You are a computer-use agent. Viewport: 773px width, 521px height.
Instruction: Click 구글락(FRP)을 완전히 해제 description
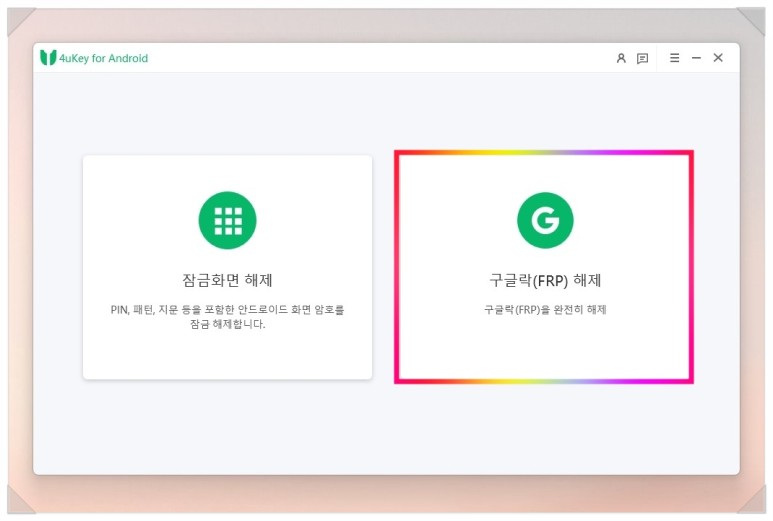tap(545, 310)
